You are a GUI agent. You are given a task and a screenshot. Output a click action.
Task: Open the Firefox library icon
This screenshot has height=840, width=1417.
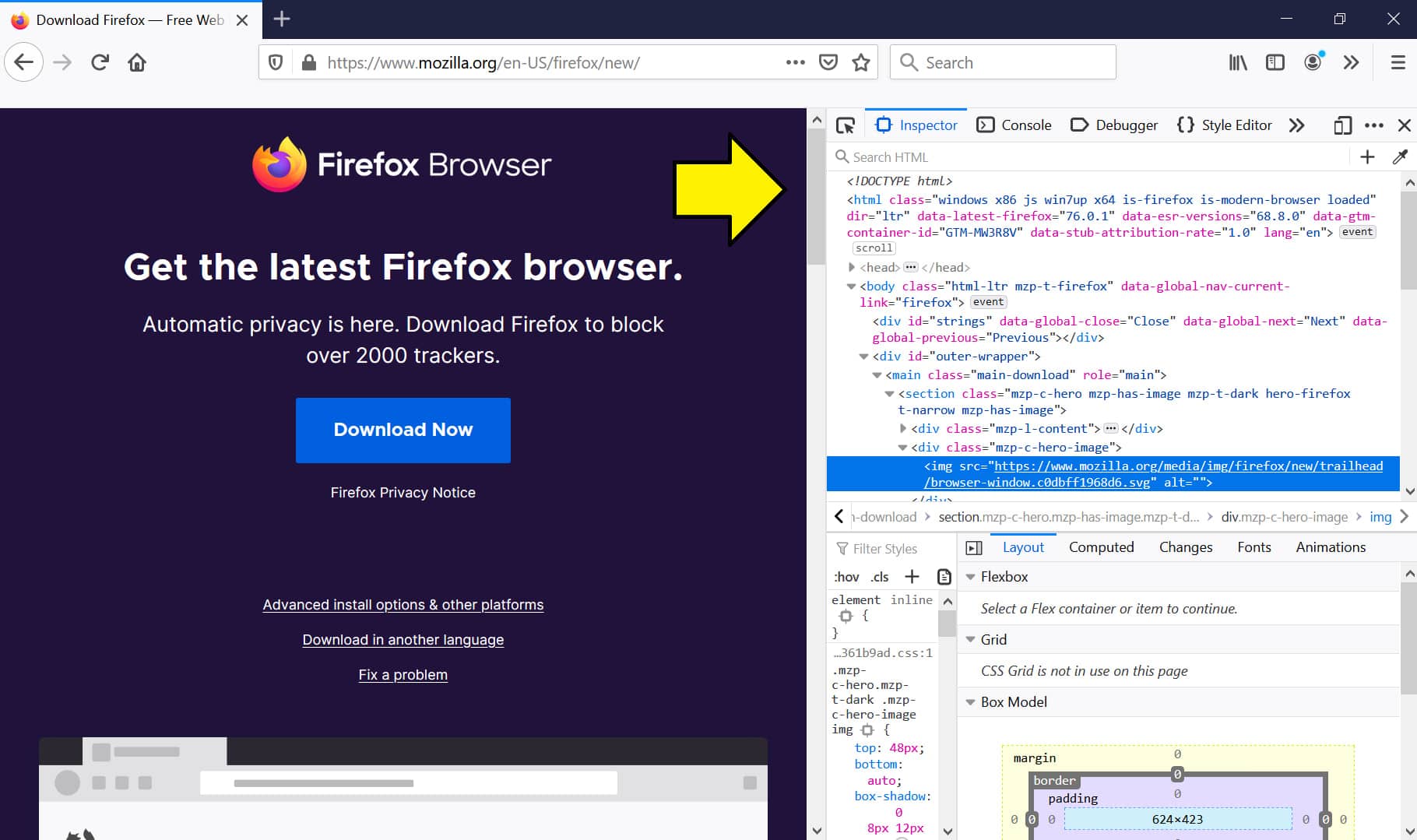tap(1237, 62)
